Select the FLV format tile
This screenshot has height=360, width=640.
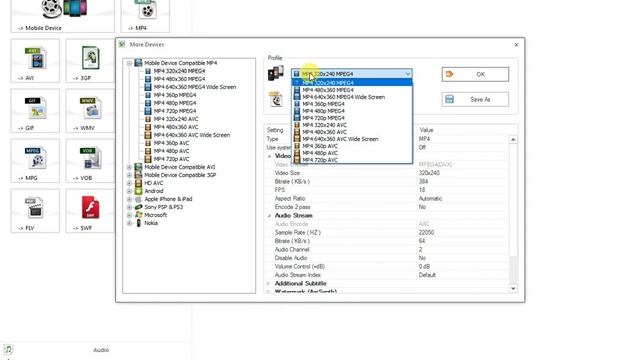35,211
